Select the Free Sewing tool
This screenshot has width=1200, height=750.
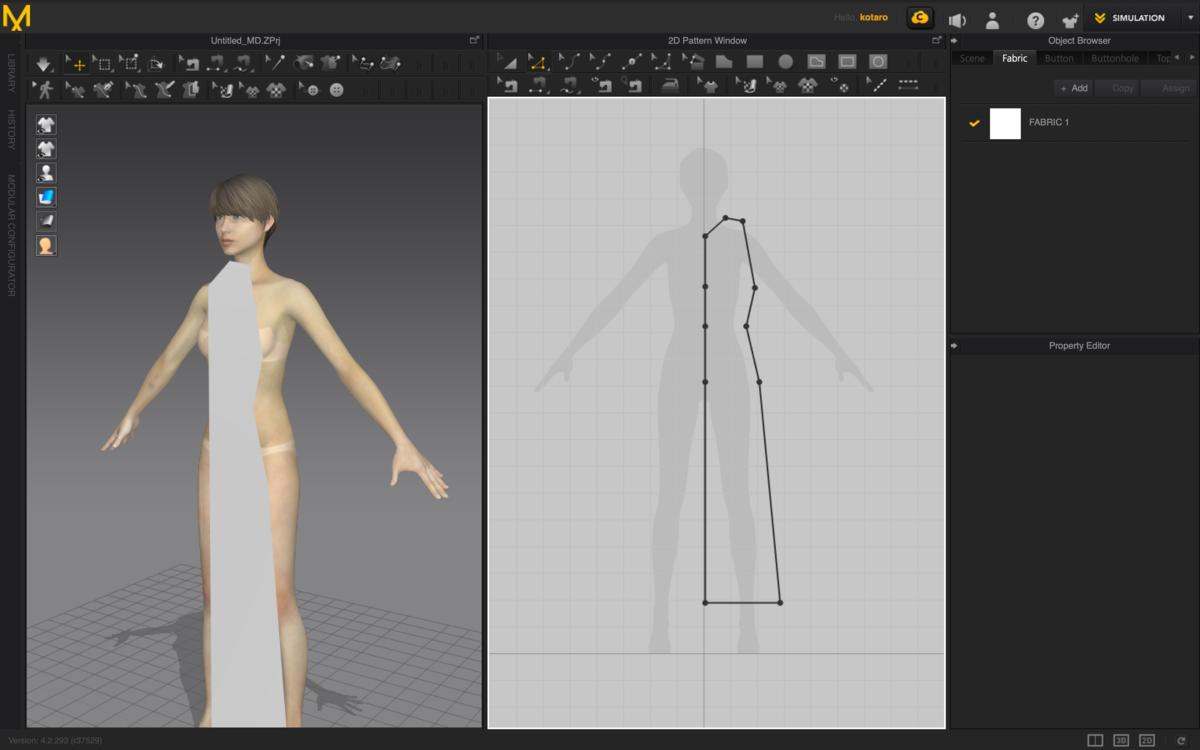click(569, 89)
